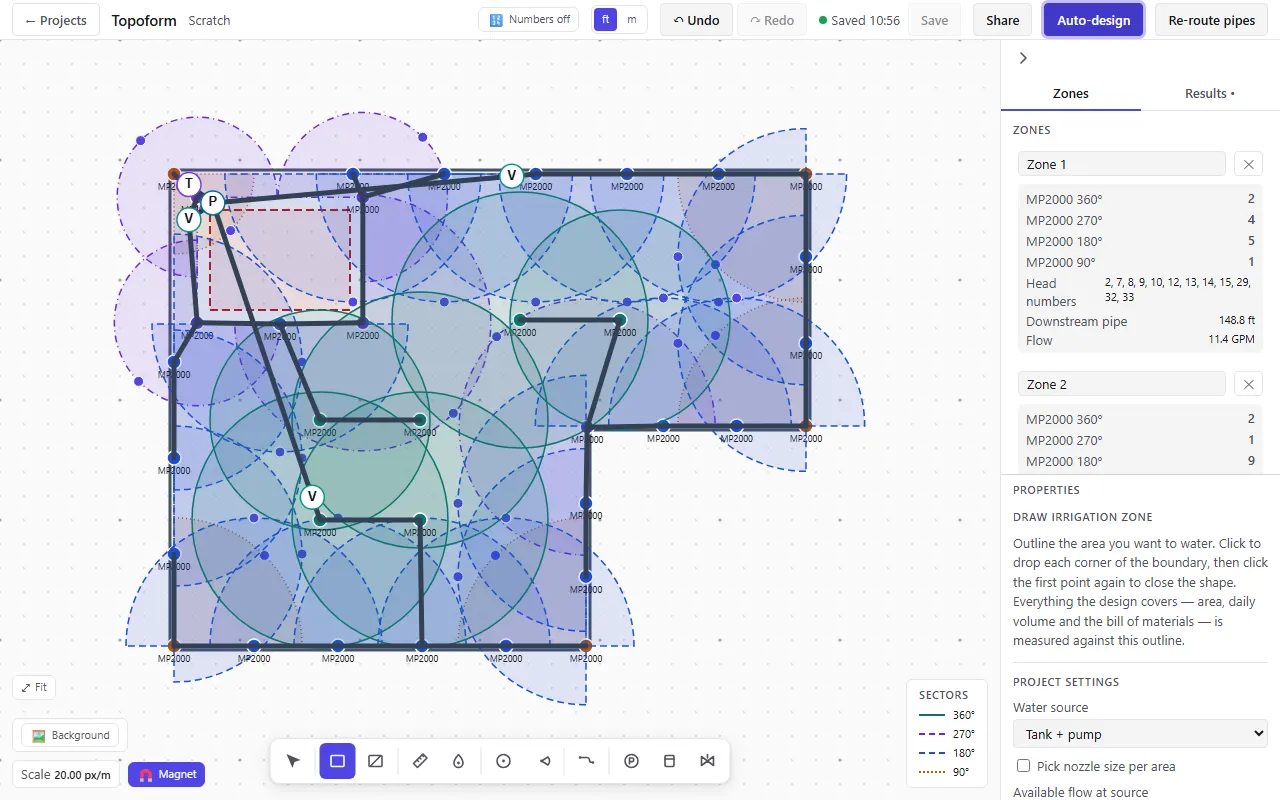Click the Downstream pipe 148.8 ft value

1236,320
